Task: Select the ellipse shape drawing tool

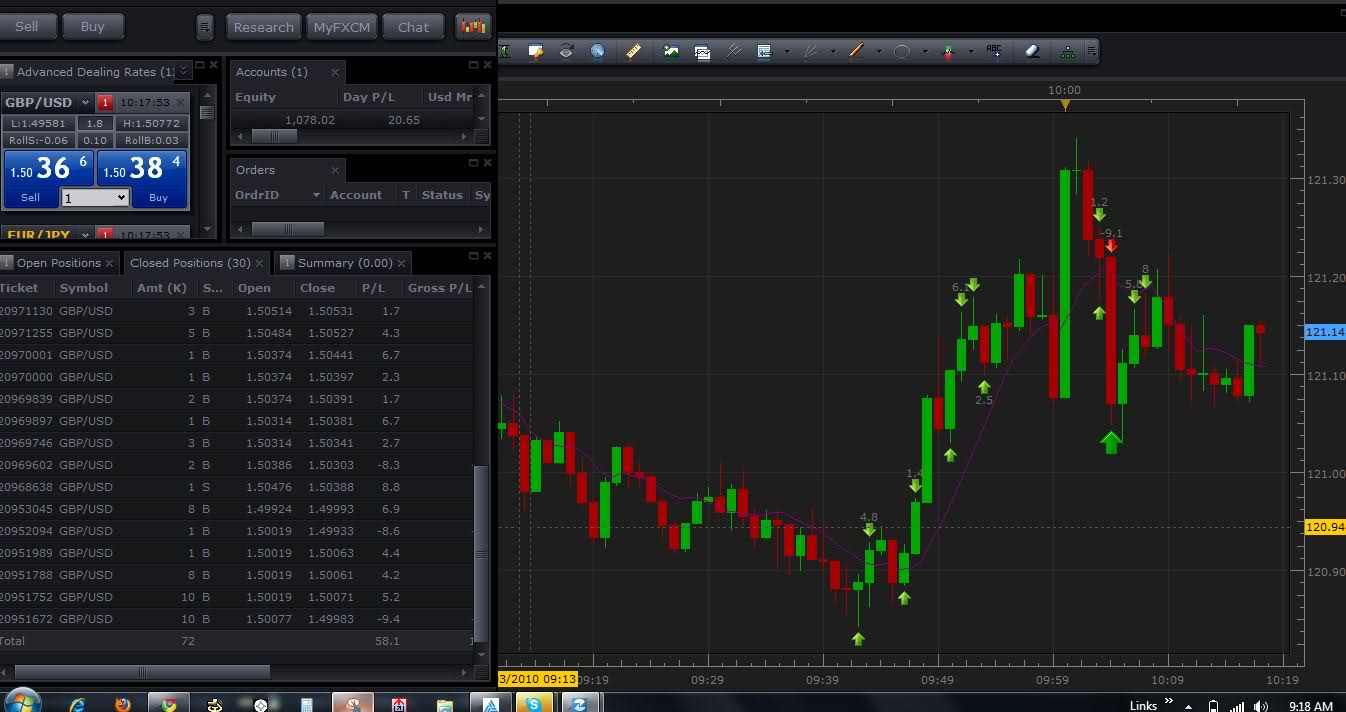Action: (902, 51)
